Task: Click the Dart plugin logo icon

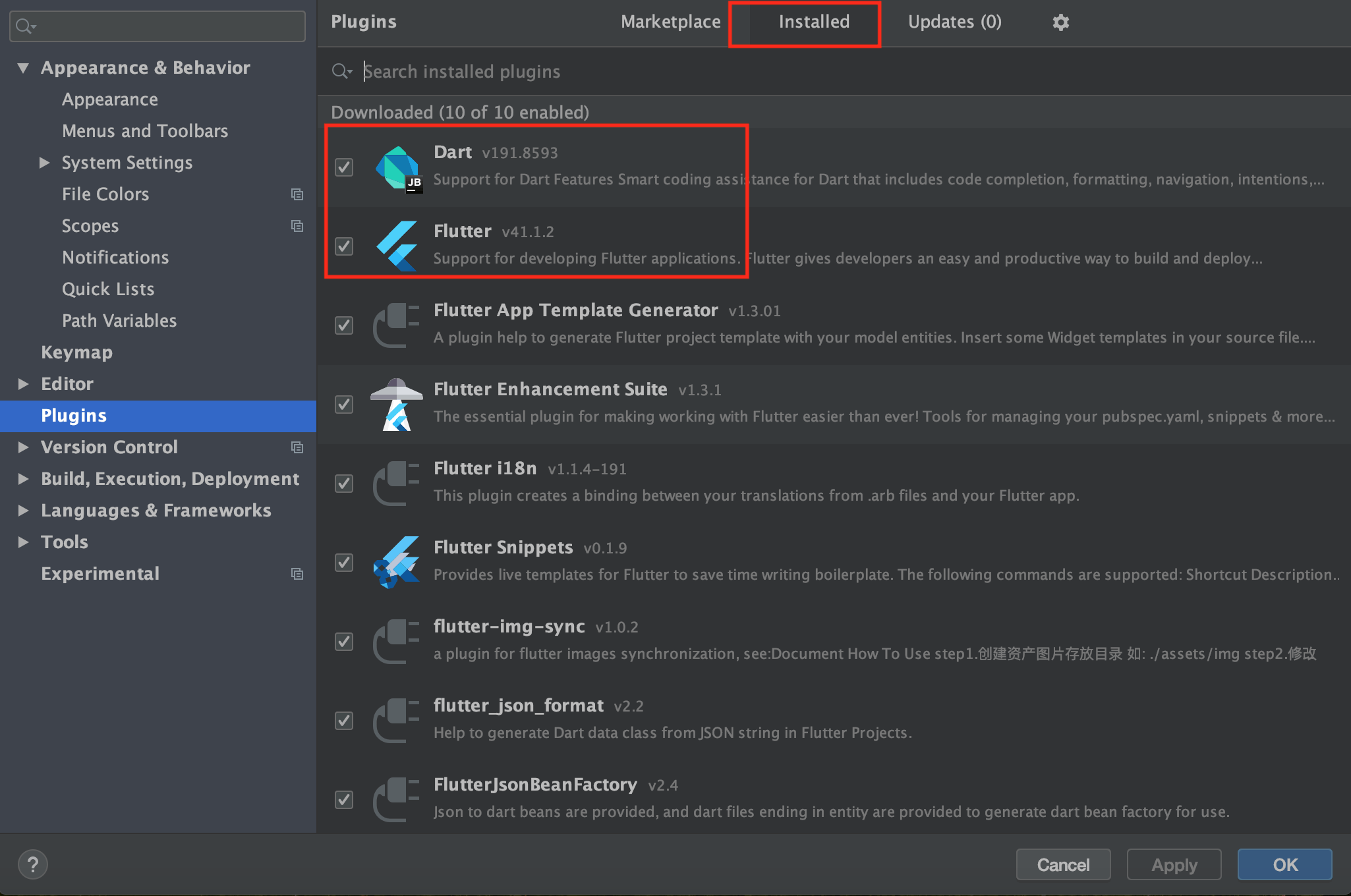Action: pos(397,168)
